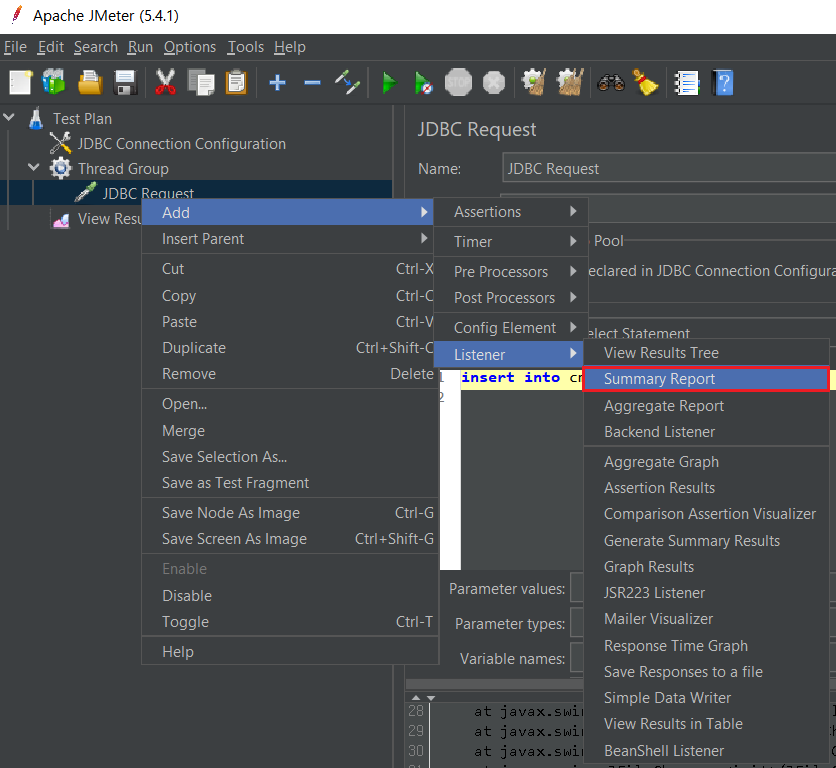Choose Duplicate from the context menu
836x768 pixels.
290,348
